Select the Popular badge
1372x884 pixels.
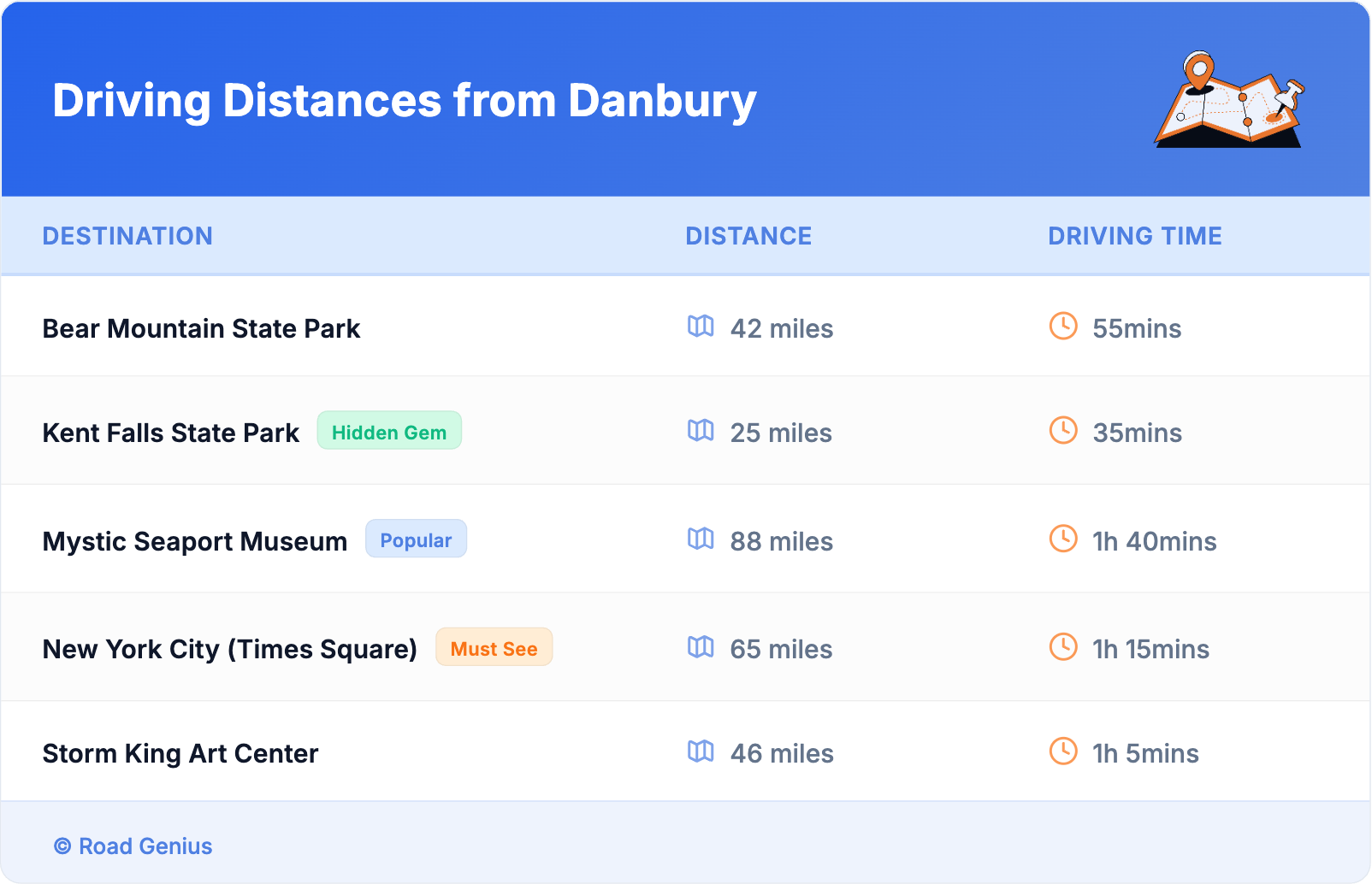coord(416,539)
